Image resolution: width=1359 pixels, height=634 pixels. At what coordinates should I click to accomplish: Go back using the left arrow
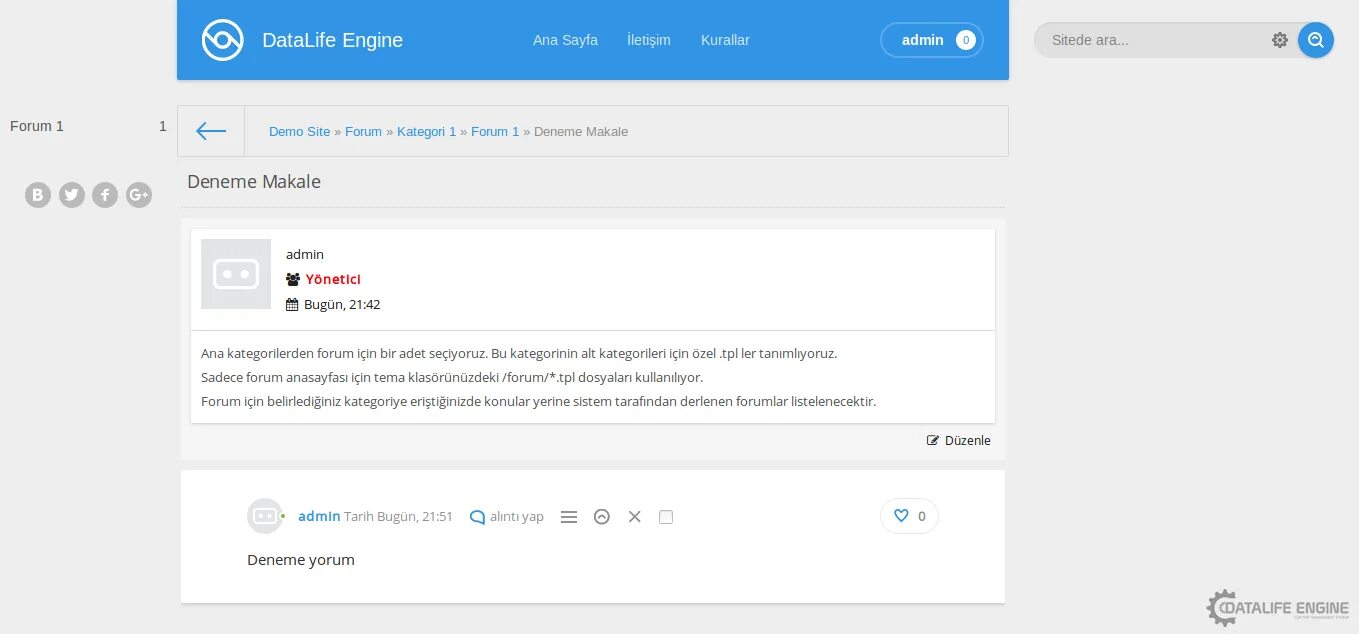[x=211, y=131]
